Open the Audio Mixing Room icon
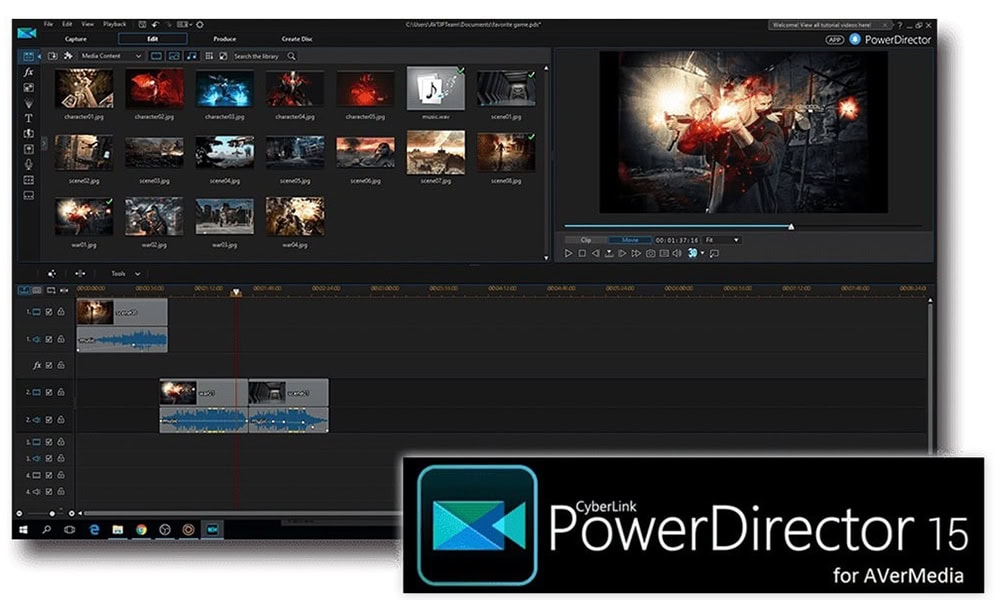The height and width of the screenshot is (600, 1000). [29, 149]
